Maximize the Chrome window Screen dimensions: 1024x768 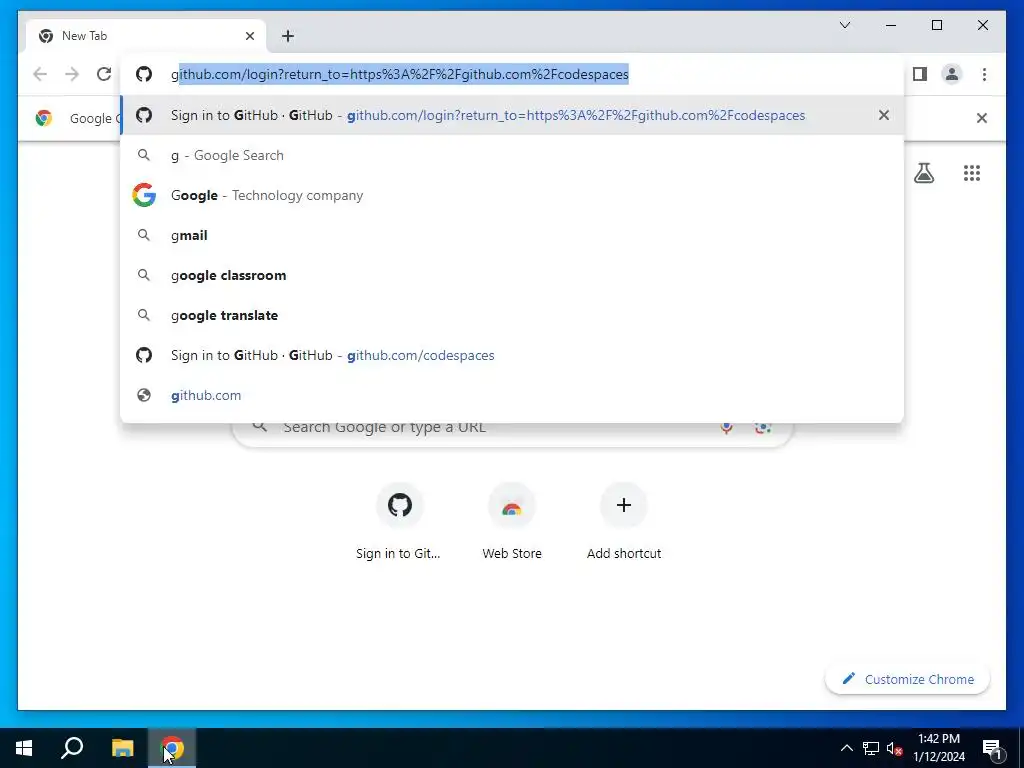coord(936,25)
